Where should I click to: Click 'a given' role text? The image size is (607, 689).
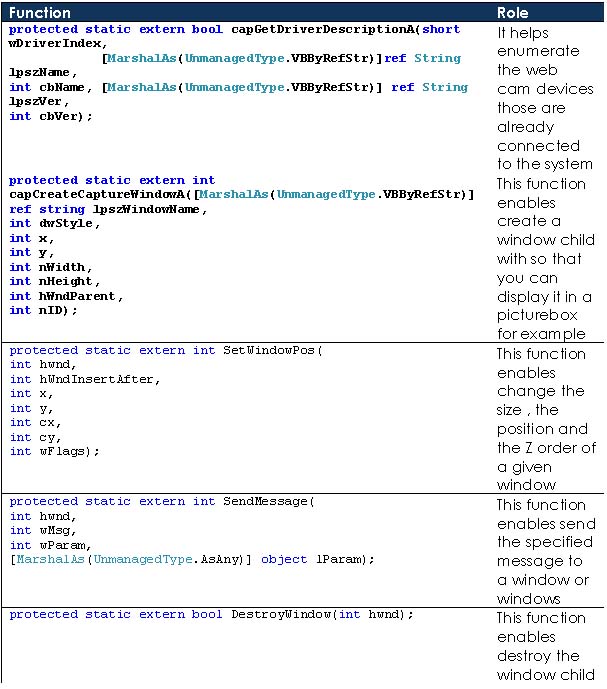[x=524, y=467]
